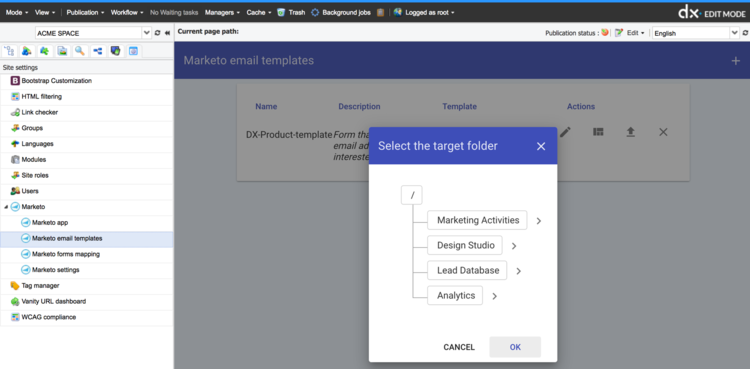Click the layout grid icon in Actions
Screen dimensions: 750x369
tap(598, 132)
